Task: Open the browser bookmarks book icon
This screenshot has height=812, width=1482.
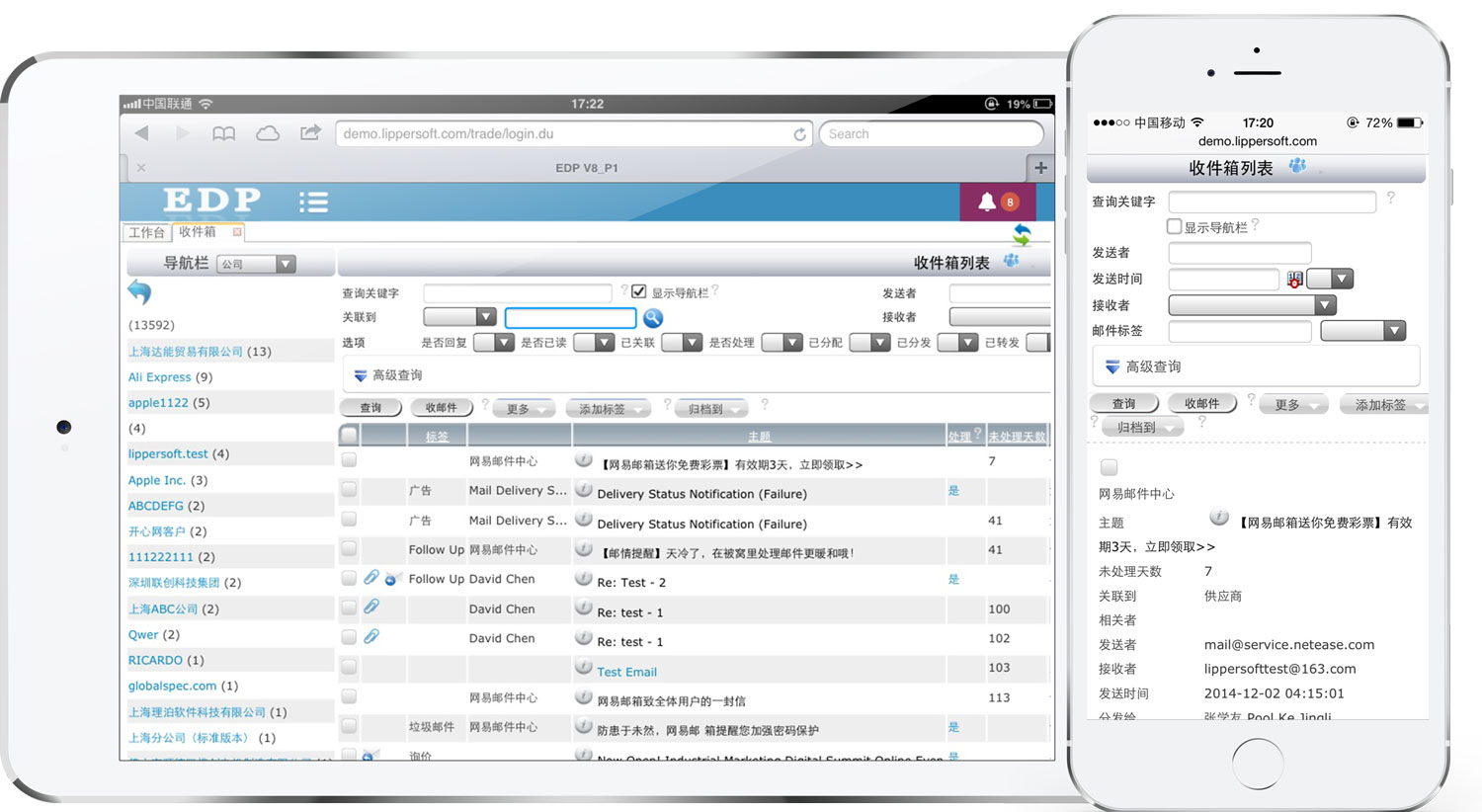Action: 224,133
